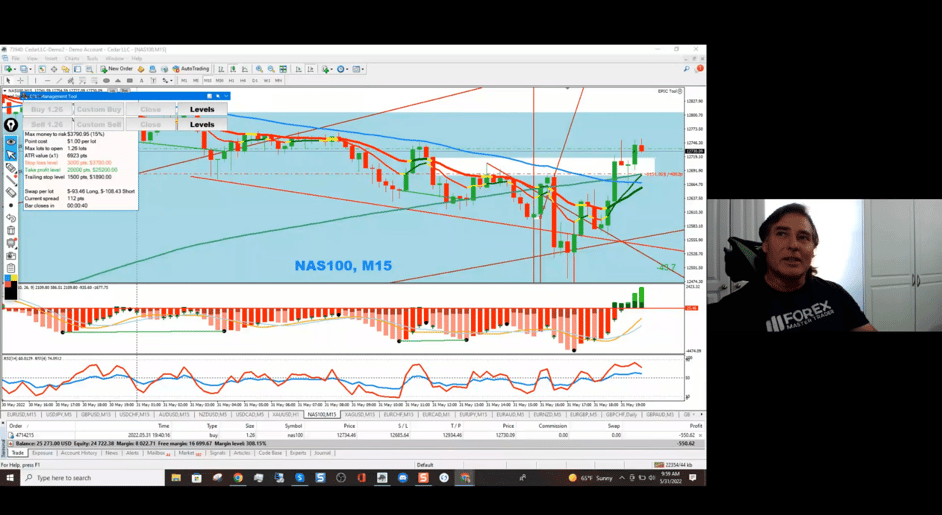The width and height of the screenshot is (942, 515).
Task: Zoom in the chart with magnifier plus
Action: [259, 69]
